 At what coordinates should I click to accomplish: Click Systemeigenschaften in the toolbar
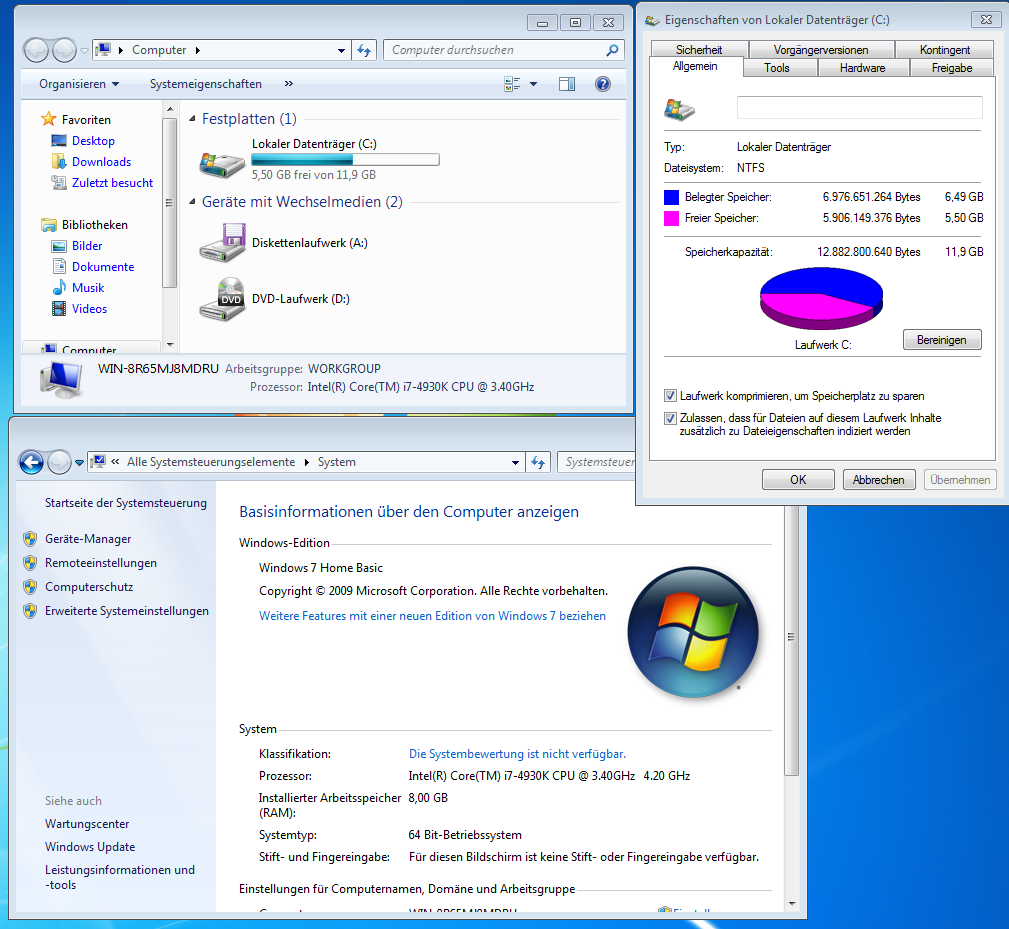click(206, 84)
